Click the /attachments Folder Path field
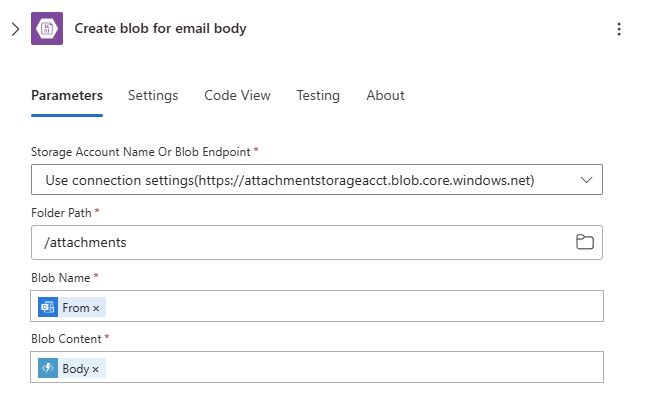Image resolution: width=650 pixels, height=396 pixels. point(317,243)
